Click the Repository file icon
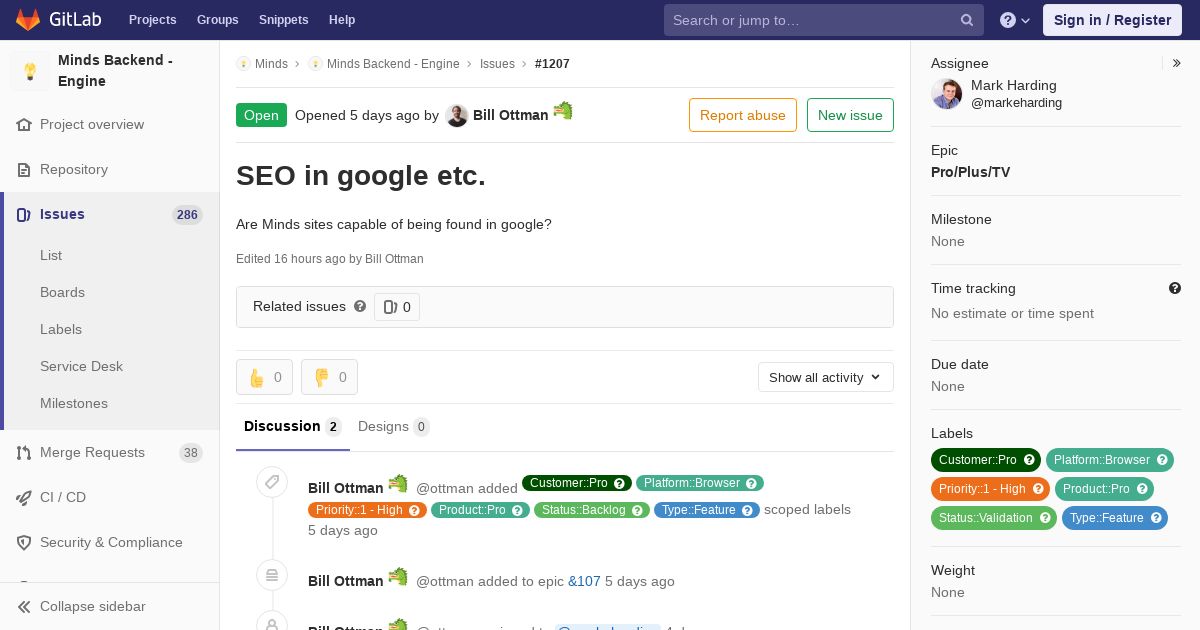This screenshot has width=1200, height=630. (24, 170)
